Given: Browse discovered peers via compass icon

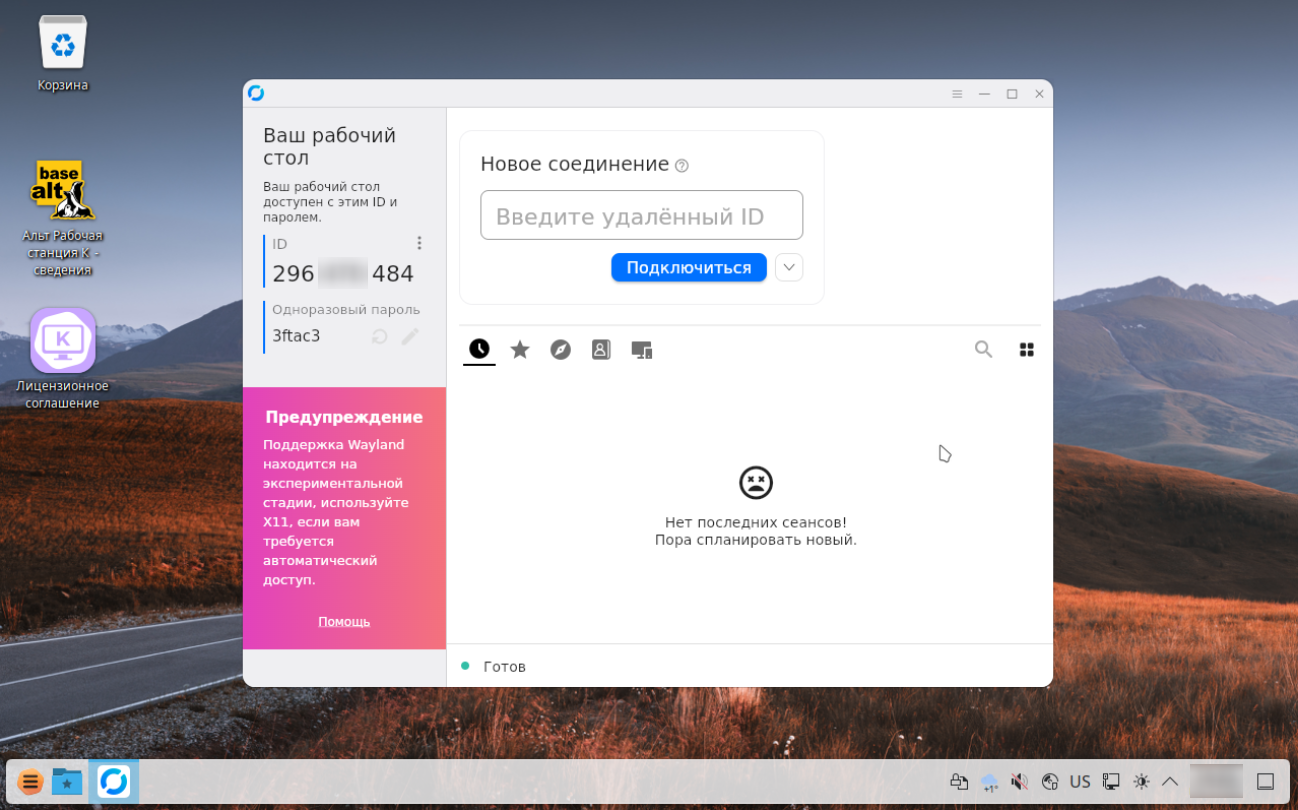Looking at the screenshot, I should 560,349.
